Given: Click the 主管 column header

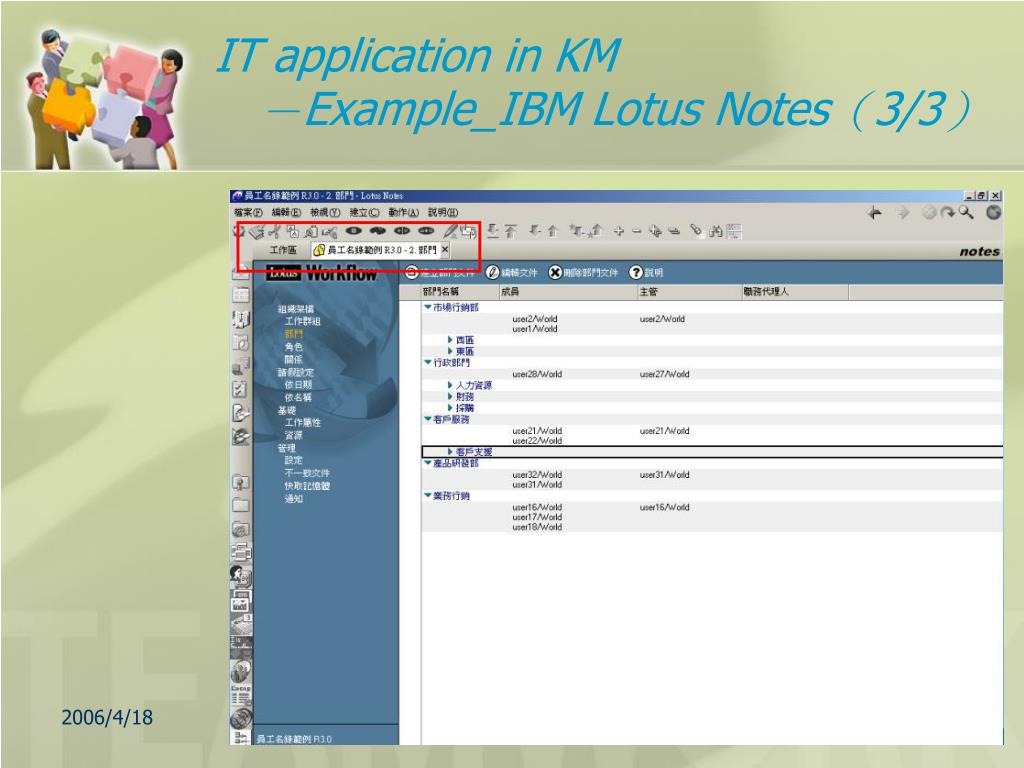Looking at the screenshot, I should [x=688, y=291].
